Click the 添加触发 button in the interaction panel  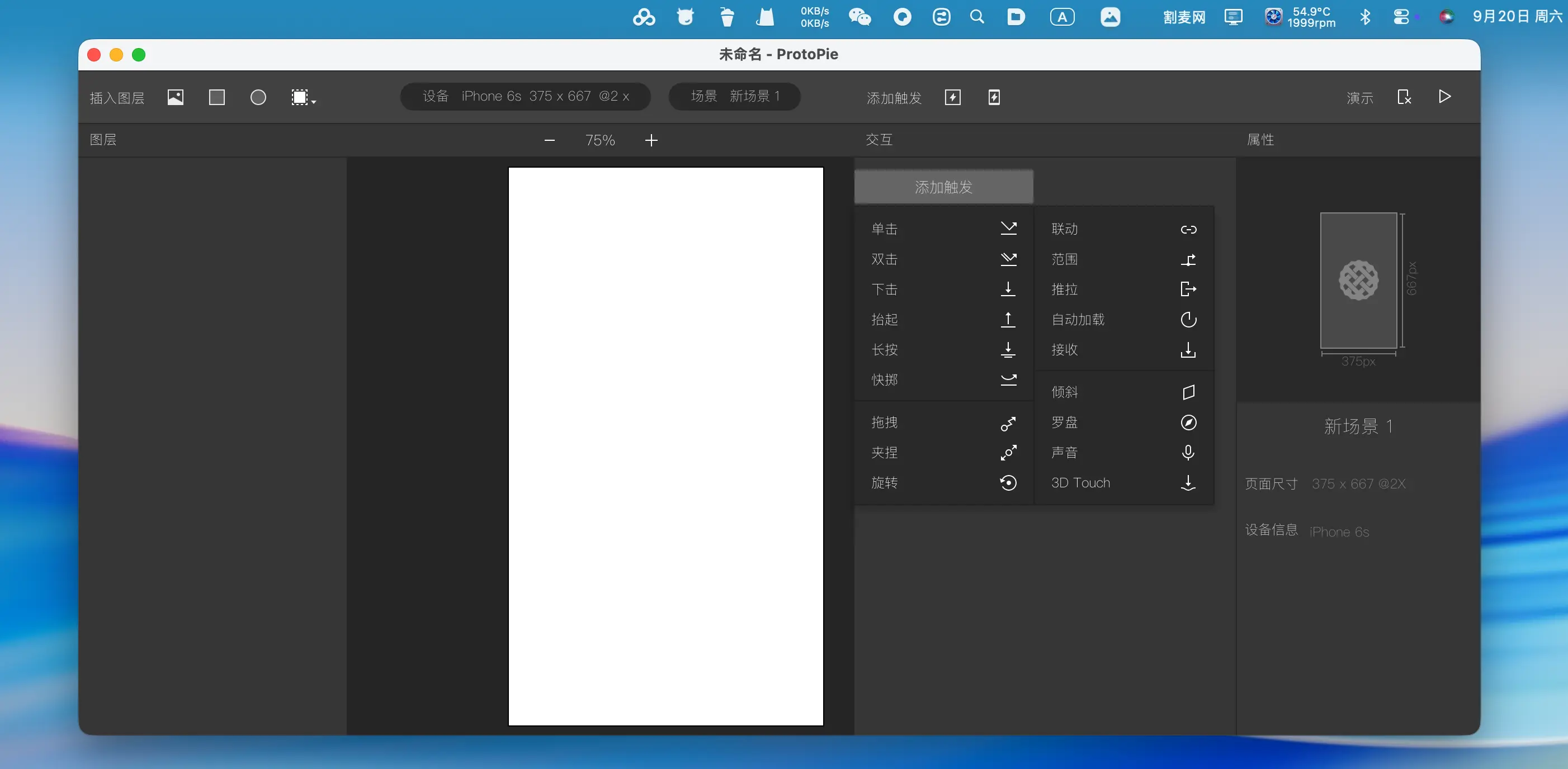point(943,187)
